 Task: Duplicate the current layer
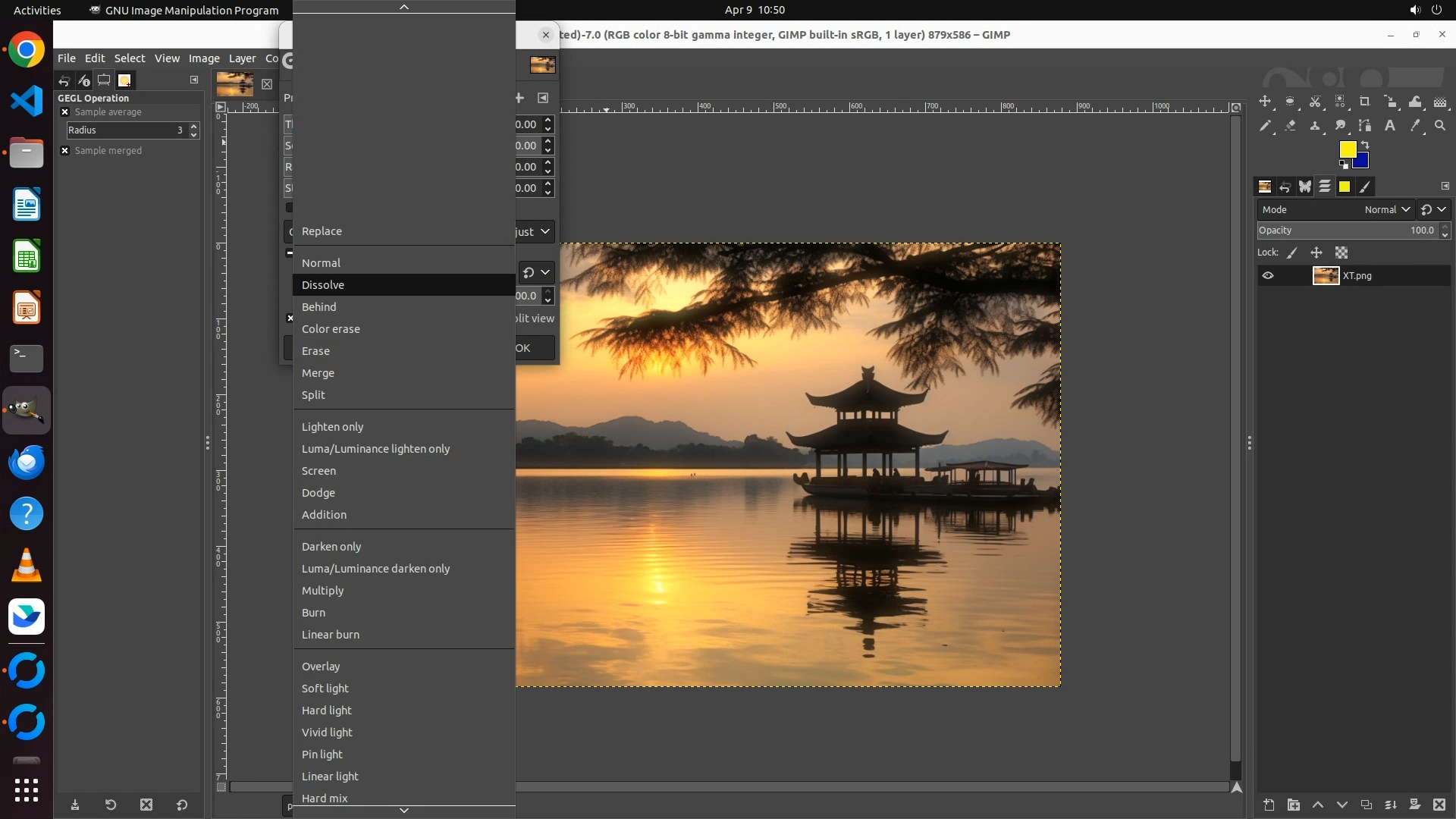[x=1367, y=805]
